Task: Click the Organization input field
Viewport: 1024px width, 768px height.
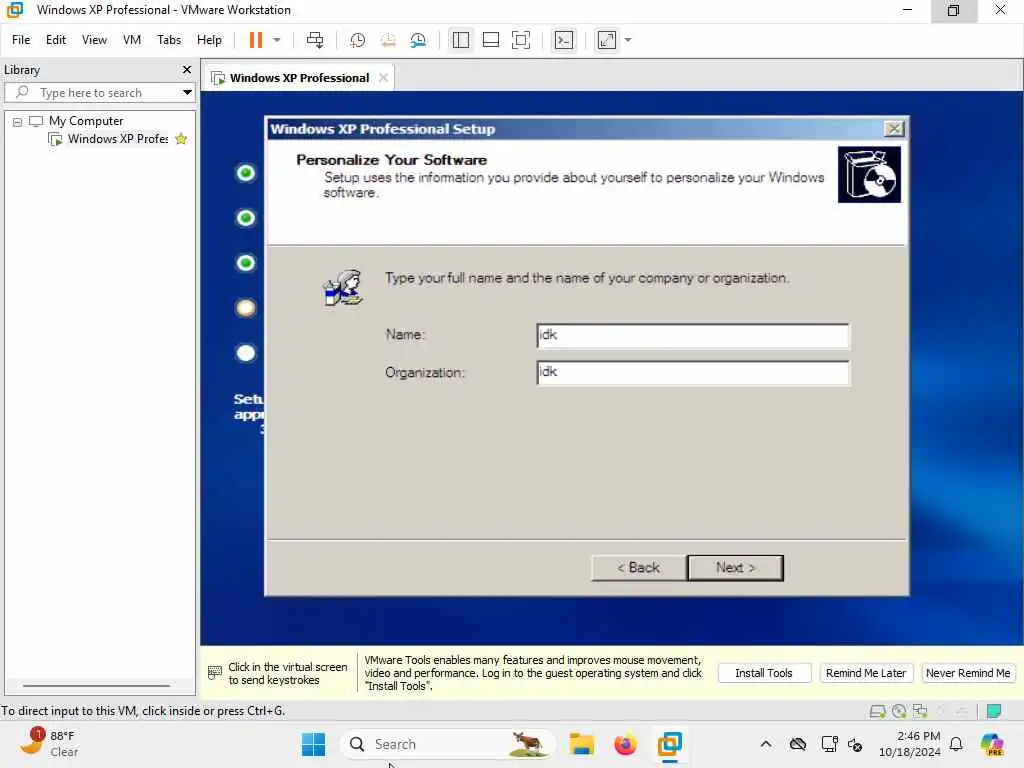Action: click(693, 372)
